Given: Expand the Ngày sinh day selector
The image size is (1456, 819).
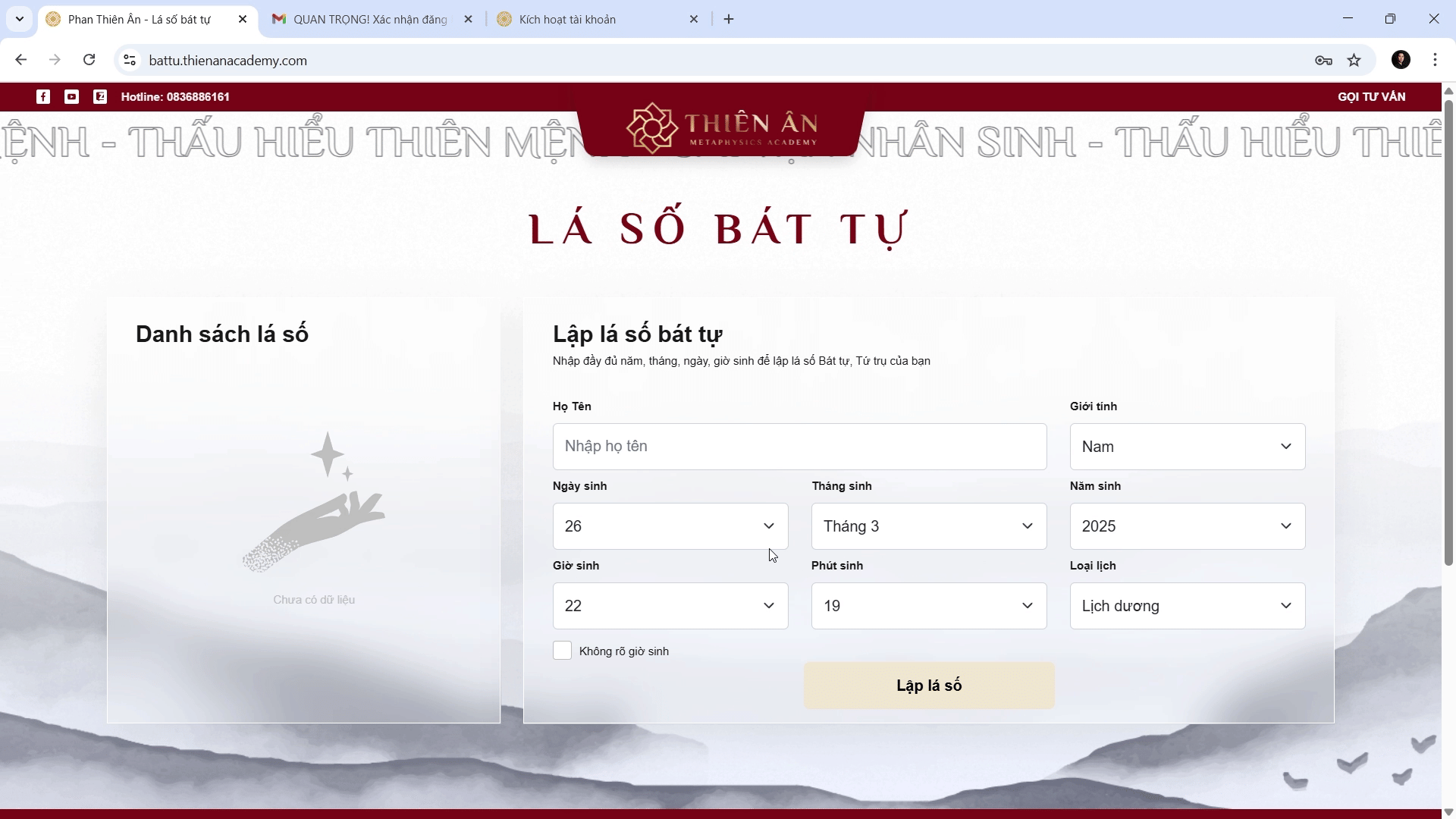Looking at the screenshot, I should pos(670,526).
